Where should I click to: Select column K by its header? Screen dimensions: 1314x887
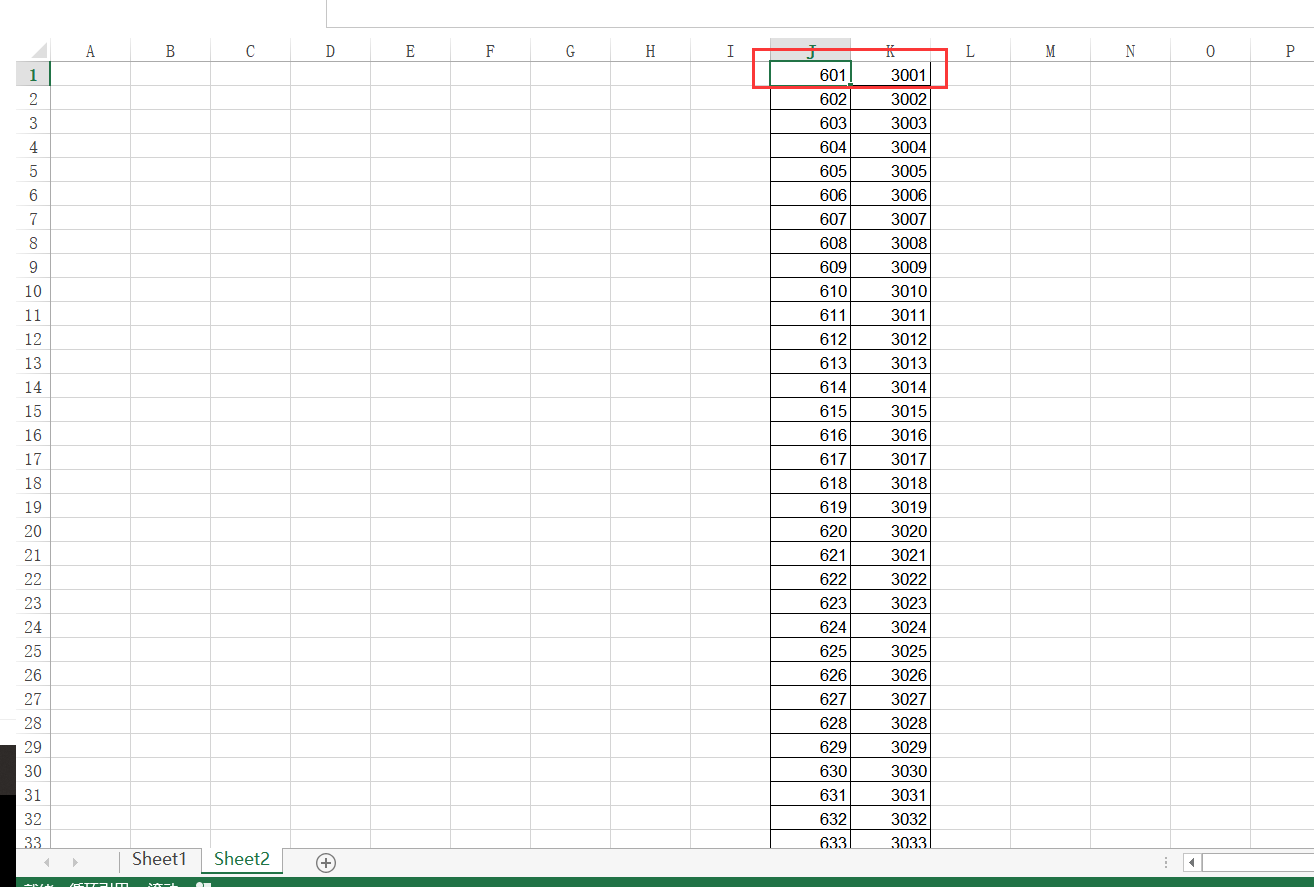(x=890, y=50)
